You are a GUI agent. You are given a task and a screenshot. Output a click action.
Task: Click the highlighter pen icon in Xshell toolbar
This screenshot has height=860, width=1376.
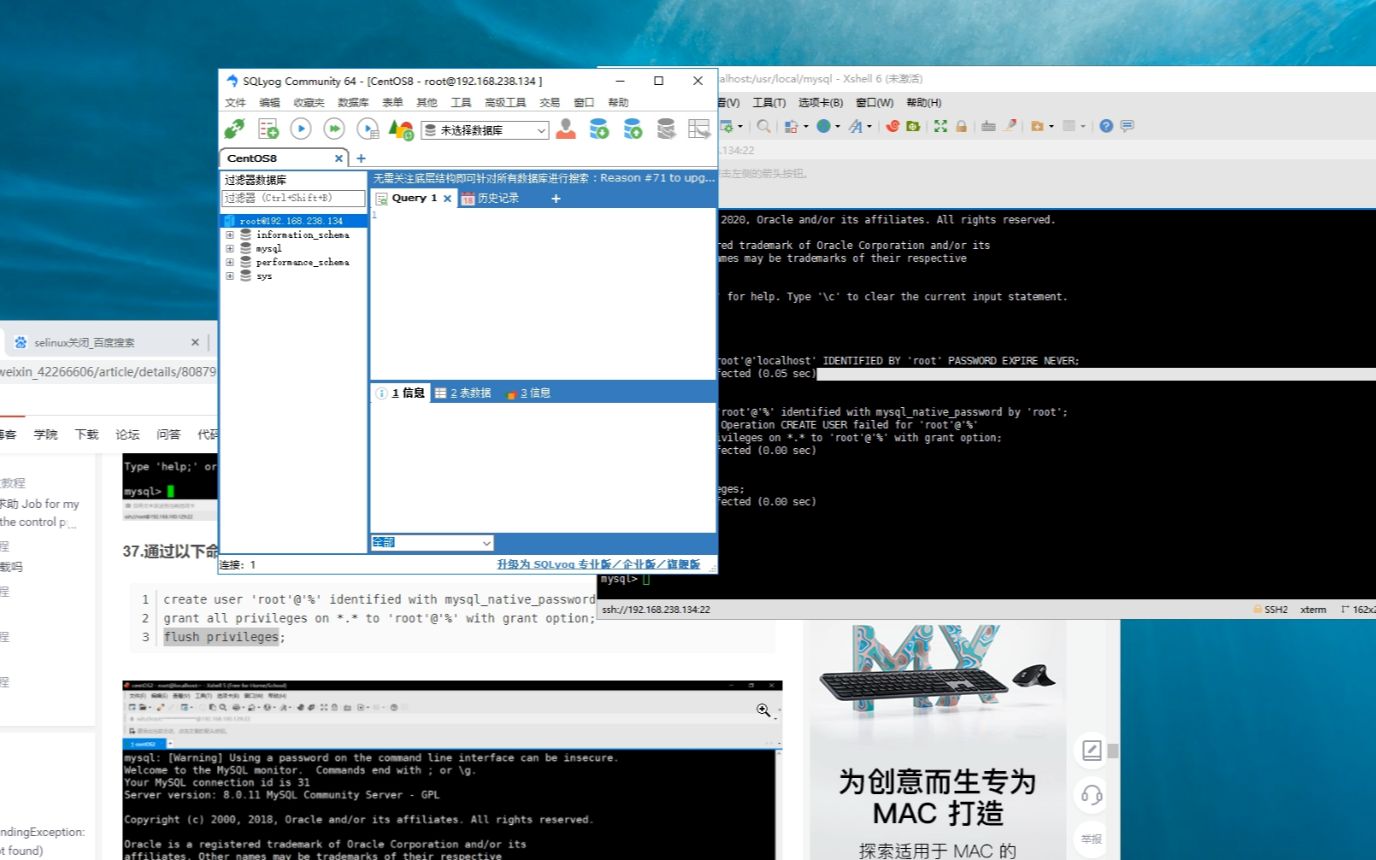point(1010,126)
